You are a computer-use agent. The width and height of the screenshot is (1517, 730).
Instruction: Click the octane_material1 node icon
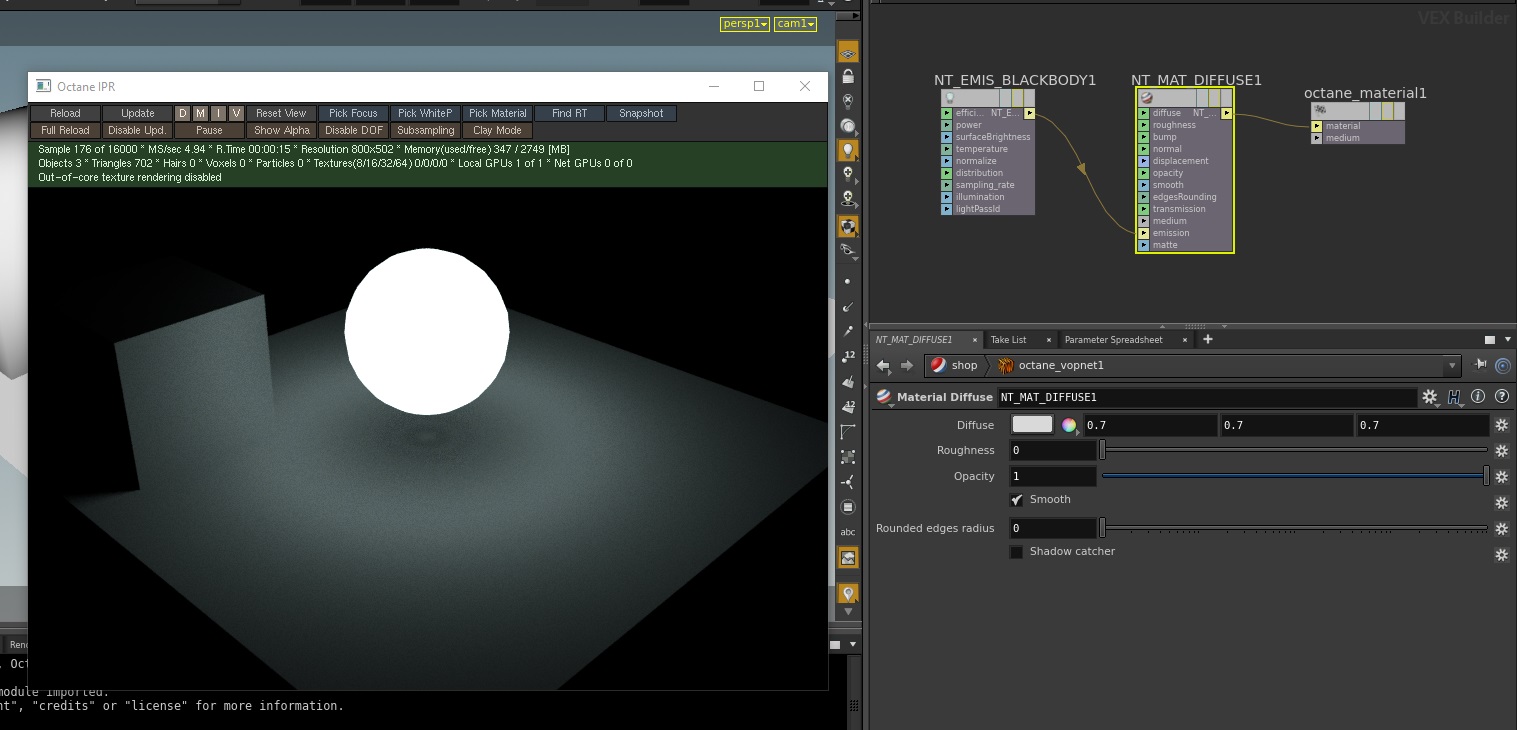1321,110
